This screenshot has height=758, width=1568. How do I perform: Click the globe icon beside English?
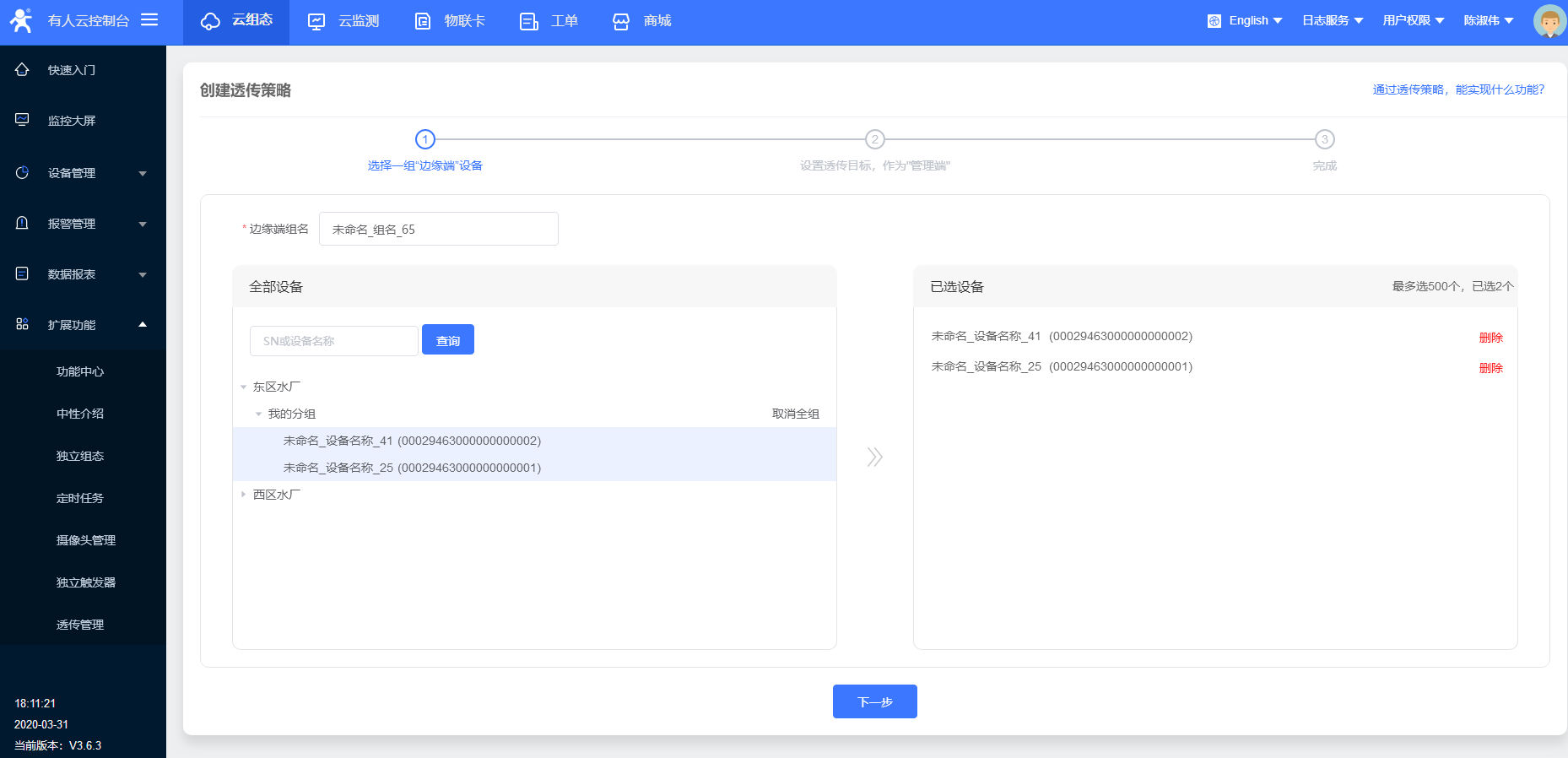pos(1214,21)
